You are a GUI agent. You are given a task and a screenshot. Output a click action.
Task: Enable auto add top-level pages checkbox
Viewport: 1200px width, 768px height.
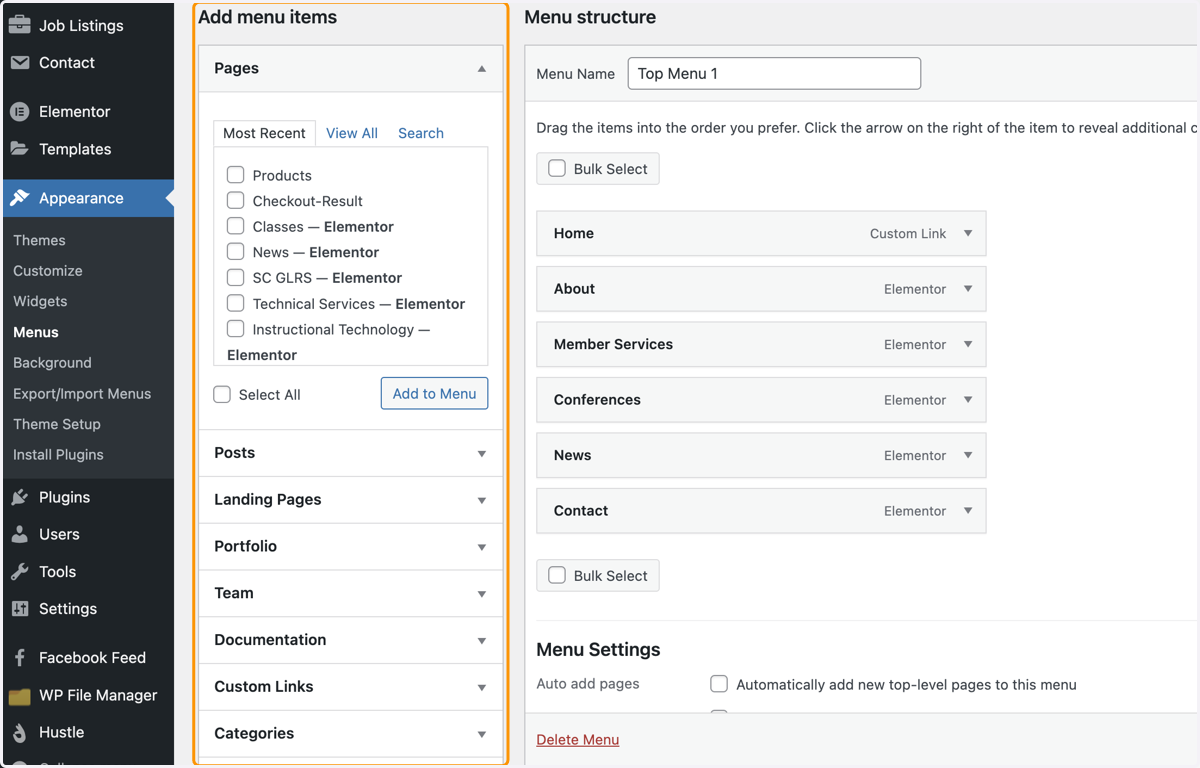click(719, 684)
